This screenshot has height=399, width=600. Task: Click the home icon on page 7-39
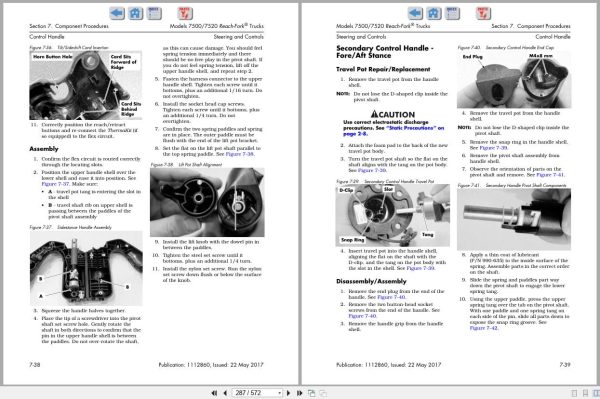tap(434, 13)
